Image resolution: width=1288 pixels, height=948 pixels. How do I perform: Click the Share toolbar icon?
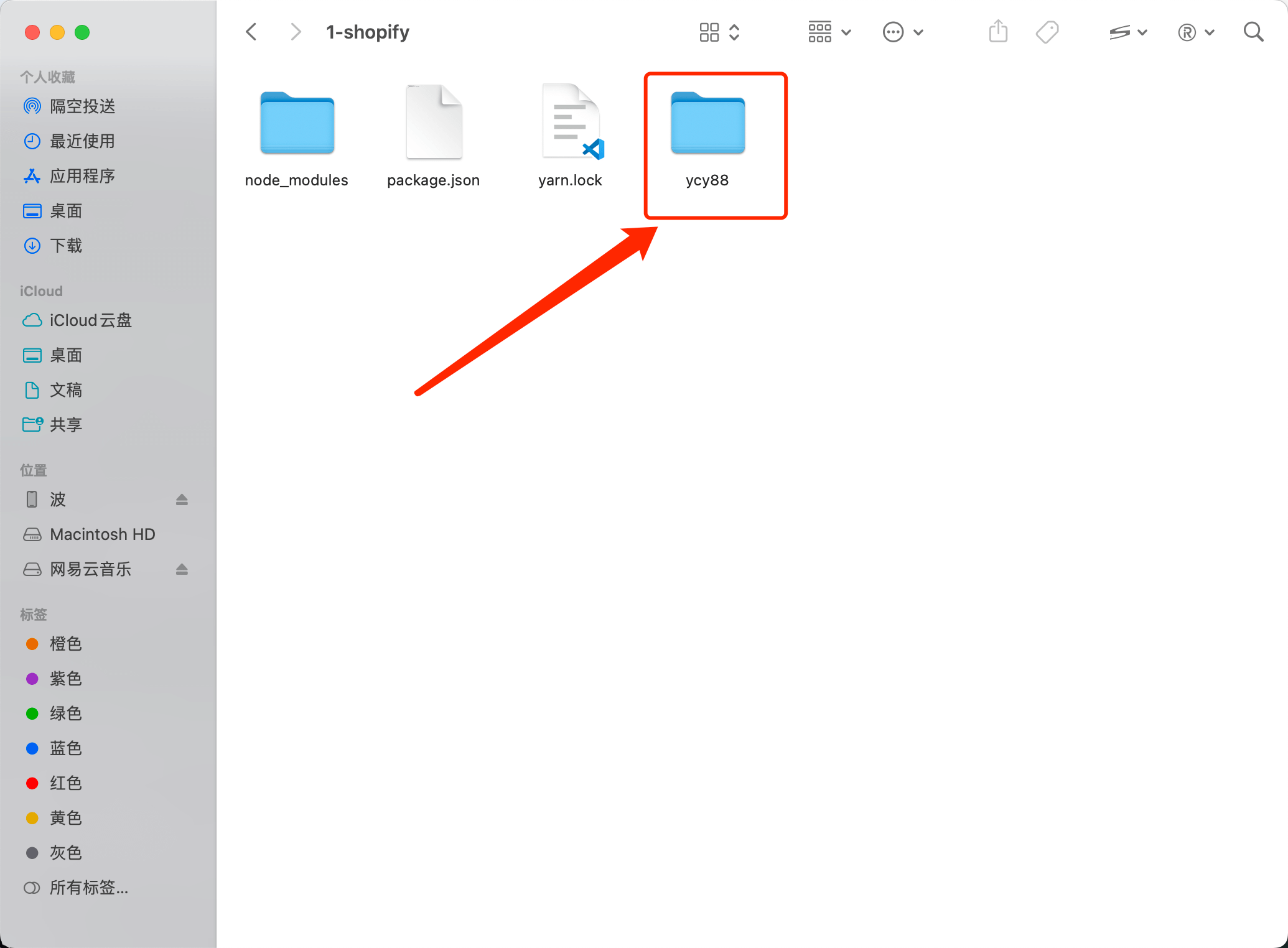[998, 32]
